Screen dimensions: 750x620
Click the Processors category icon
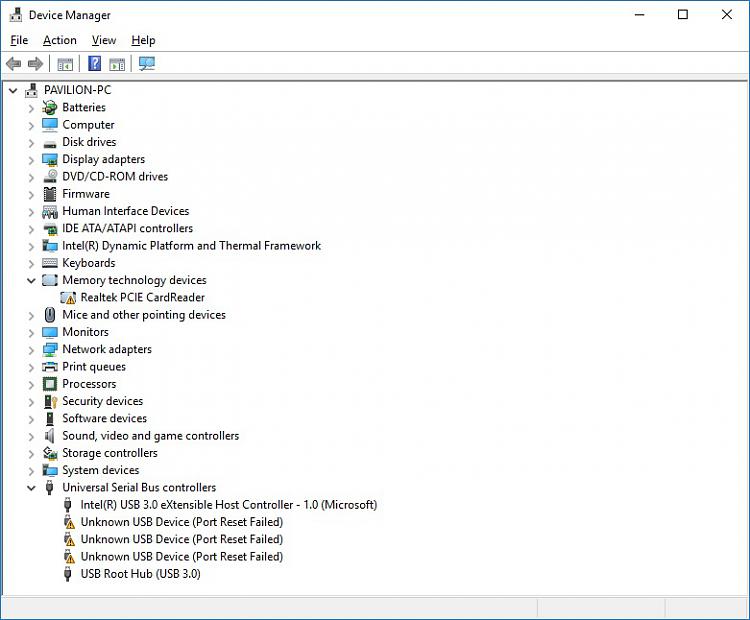[x=50, y=384]
